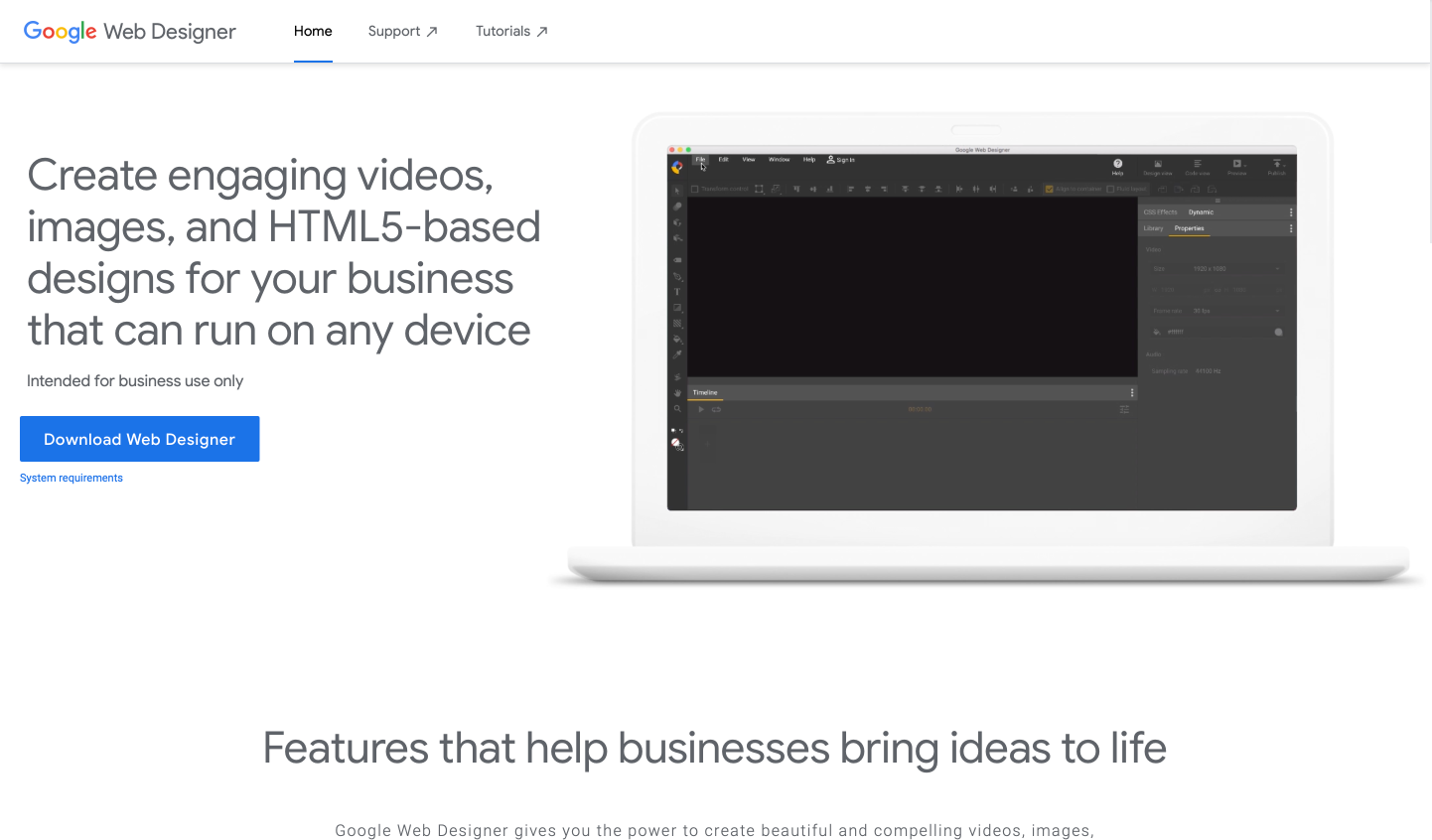This screenshot has height=840, width=1432.
Task: Switch to the Library tab
Action: [1154, 228]
